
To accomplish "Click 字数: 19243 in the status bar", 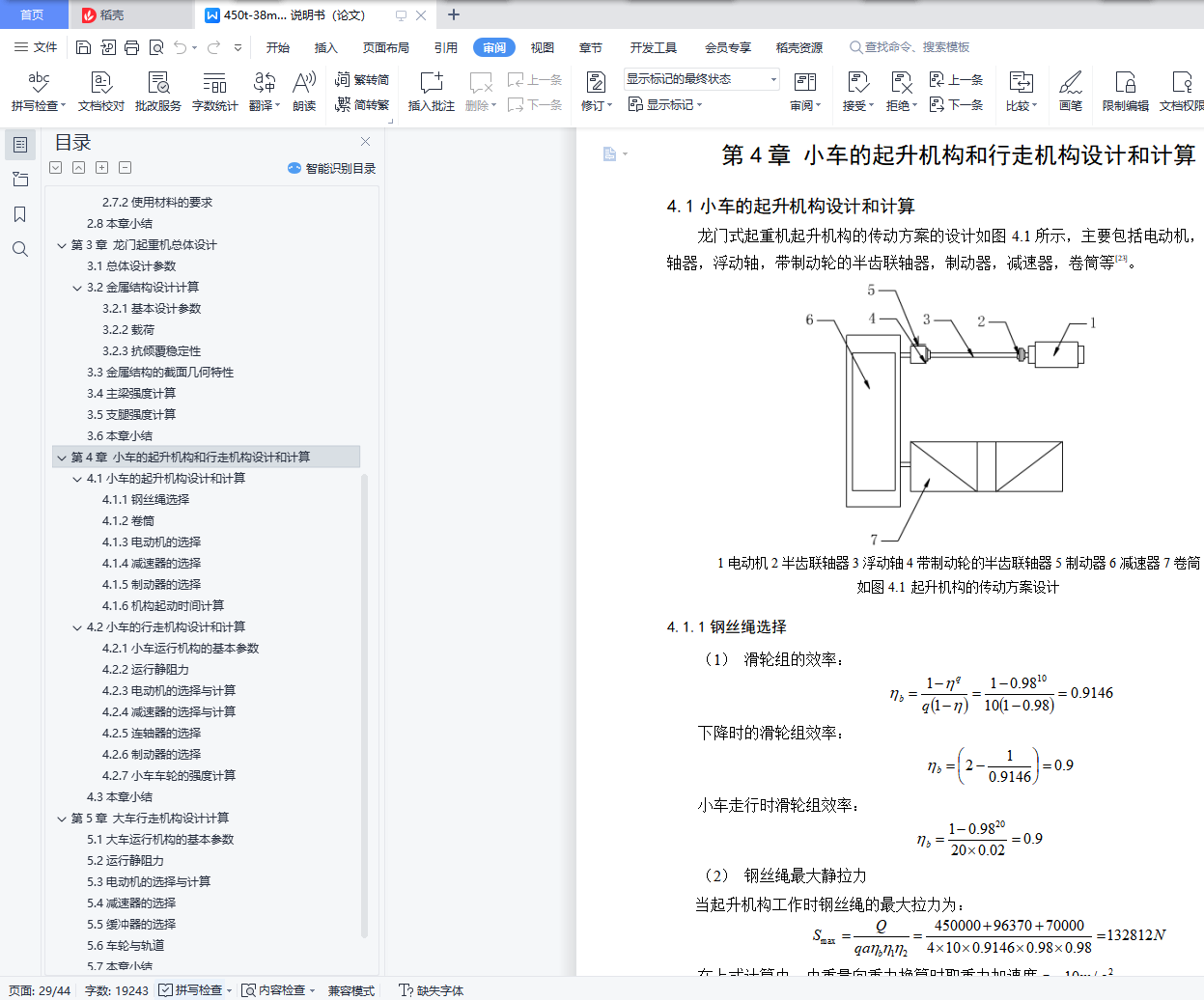I will (x=117, y=990).
